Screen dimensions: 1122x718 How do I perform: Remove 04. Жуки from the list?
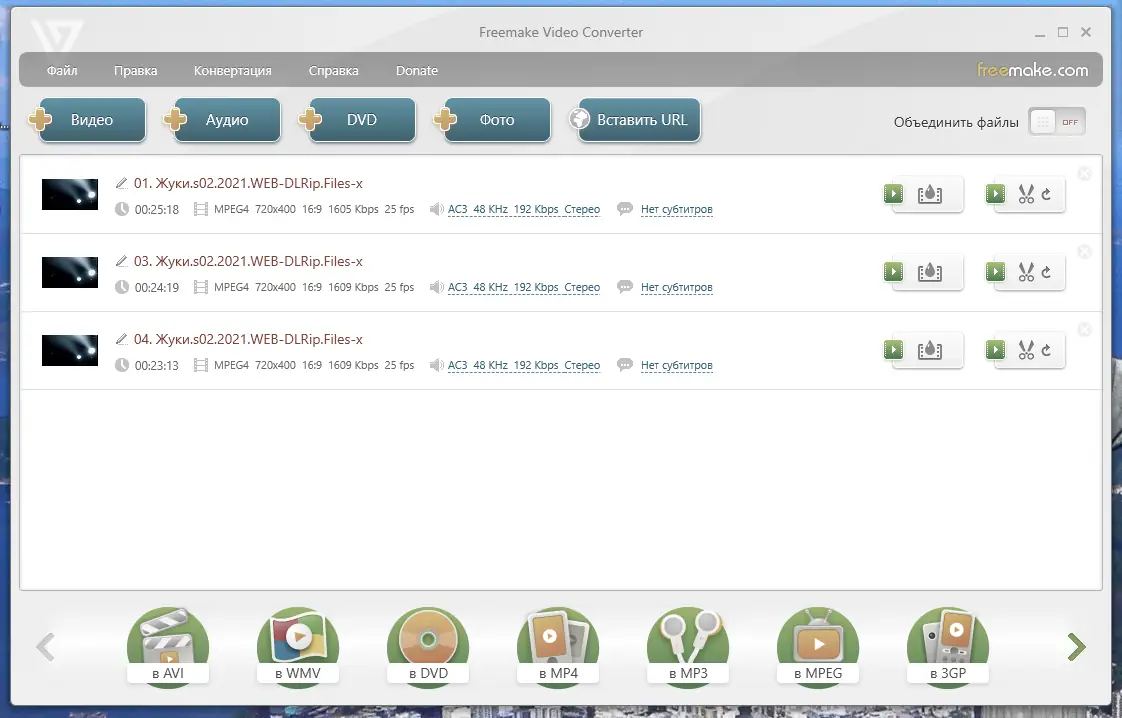[x=1085, y=329]
